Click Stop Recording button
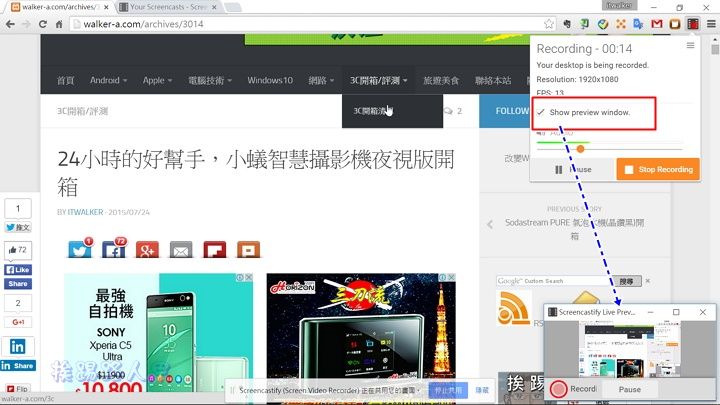720x405 pixels. (x=658, y=169)
